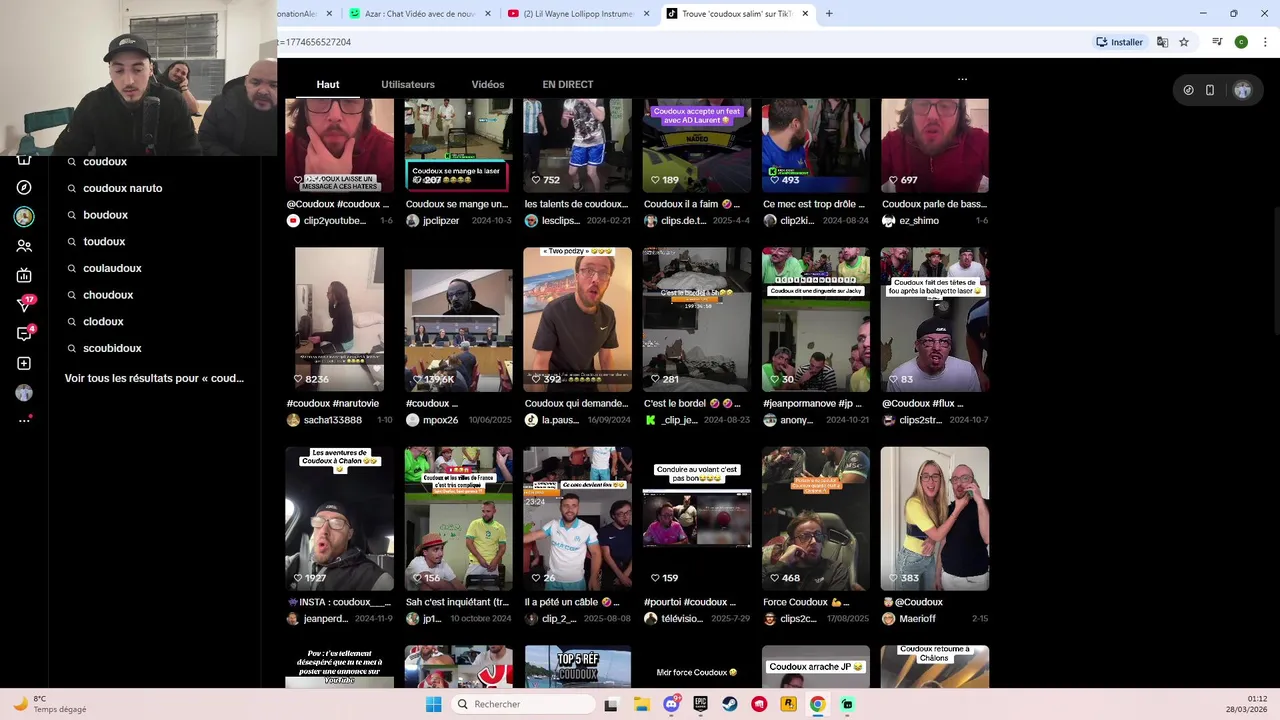This screenshot has height=720, width=1280.
Task: Open the weather widget showing 8°C
Action: click(x=50, y=704)
